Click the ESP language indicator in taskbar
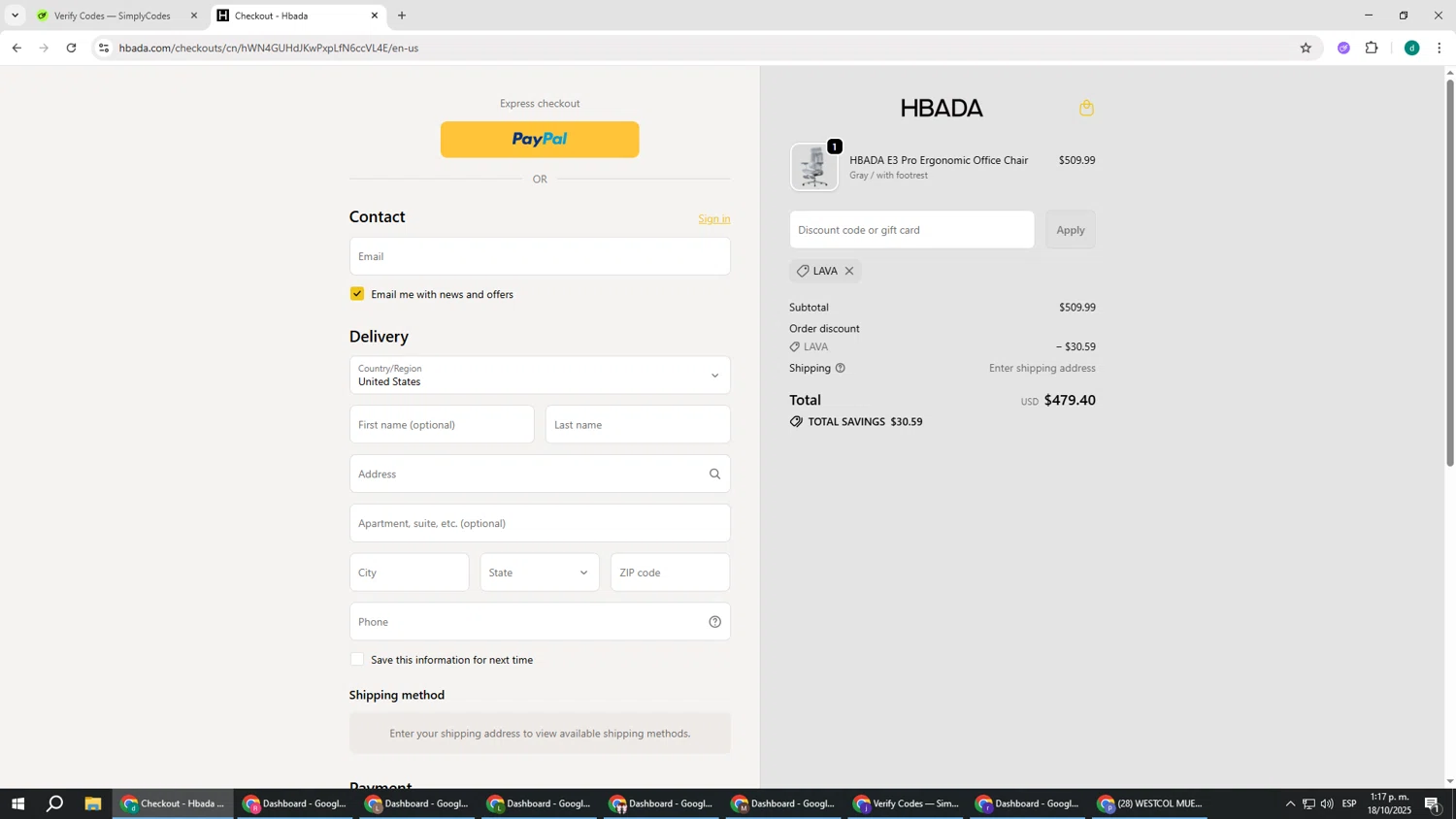The image size is (1456, 819). click(1349, 803)
